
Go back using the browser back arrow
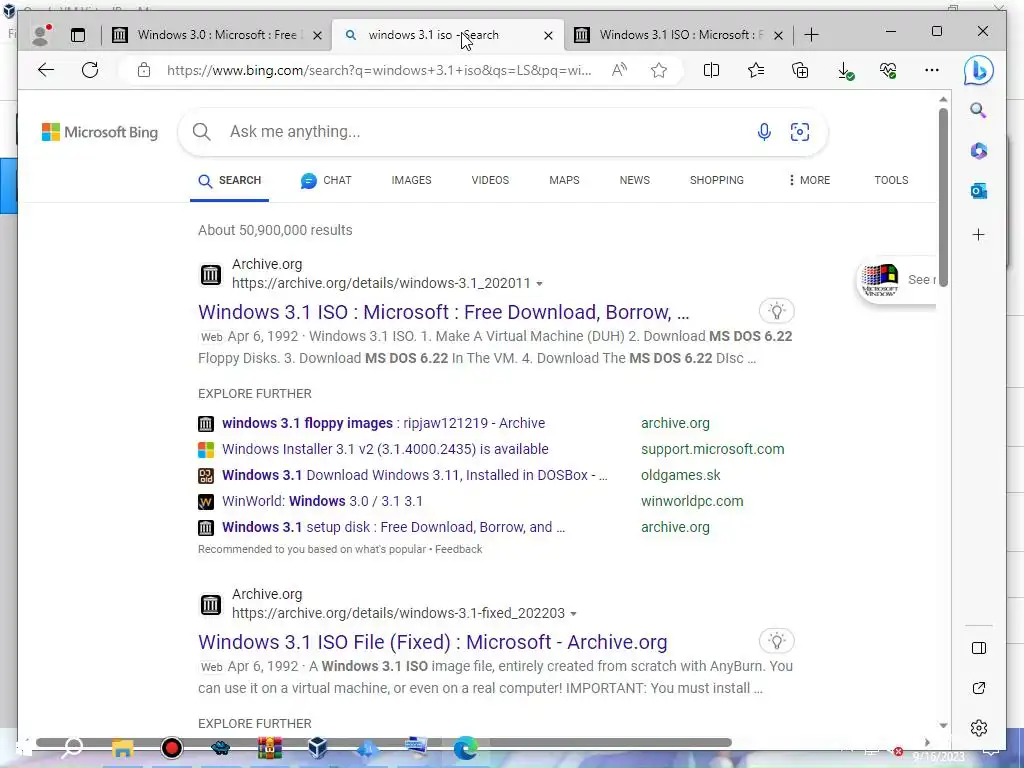point(45,70)
